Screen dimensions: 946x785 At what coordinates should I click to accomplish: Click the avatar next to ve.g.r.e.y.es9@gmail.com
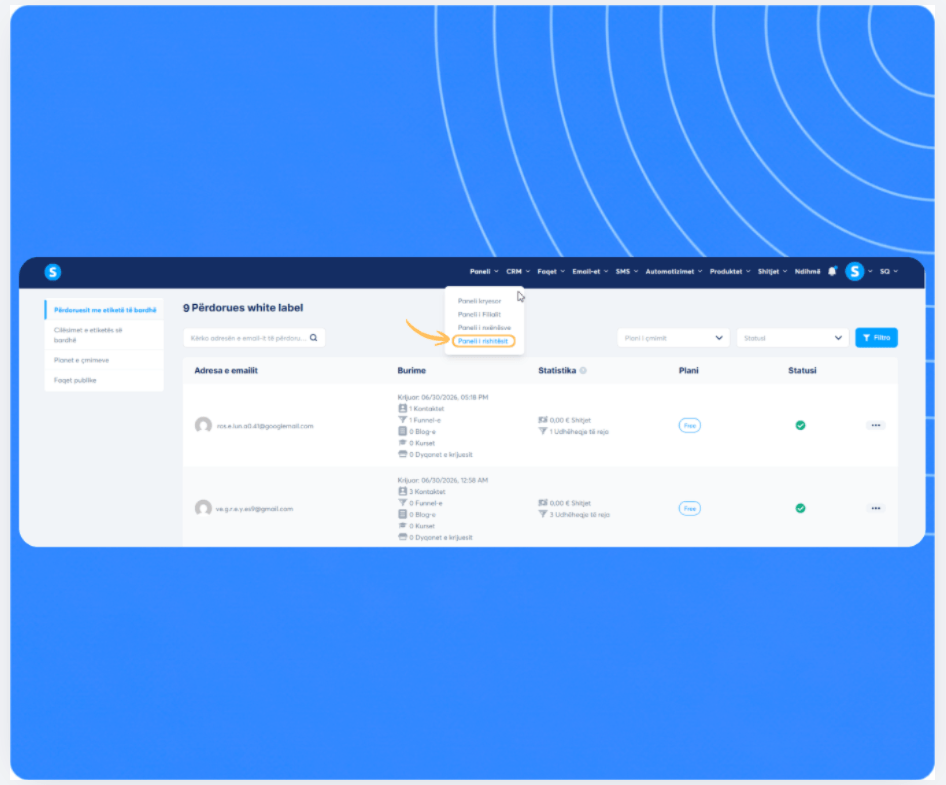coord(203,508)
